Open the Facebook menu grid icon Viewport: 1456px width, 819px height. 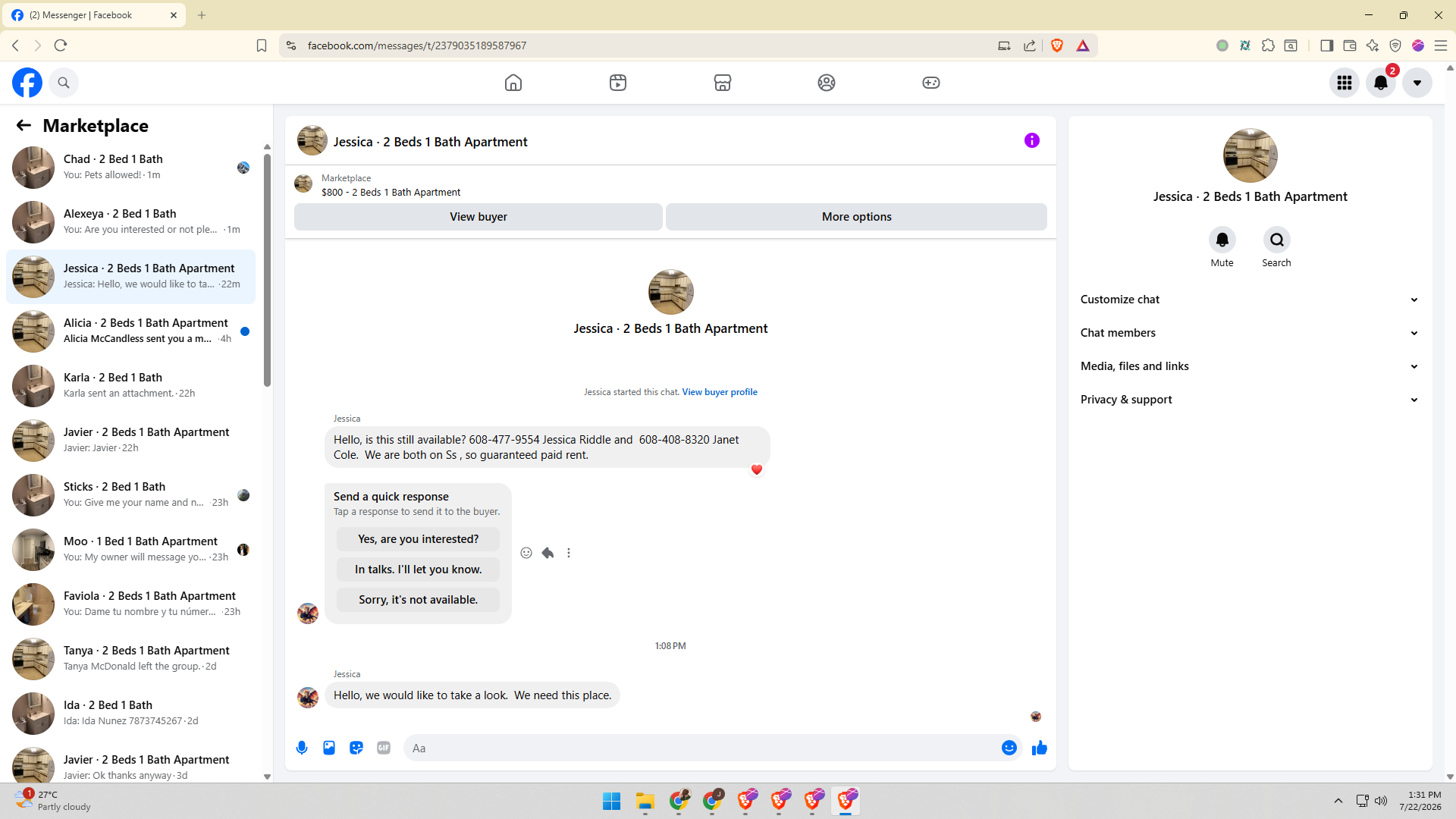tap(1345, 83)
